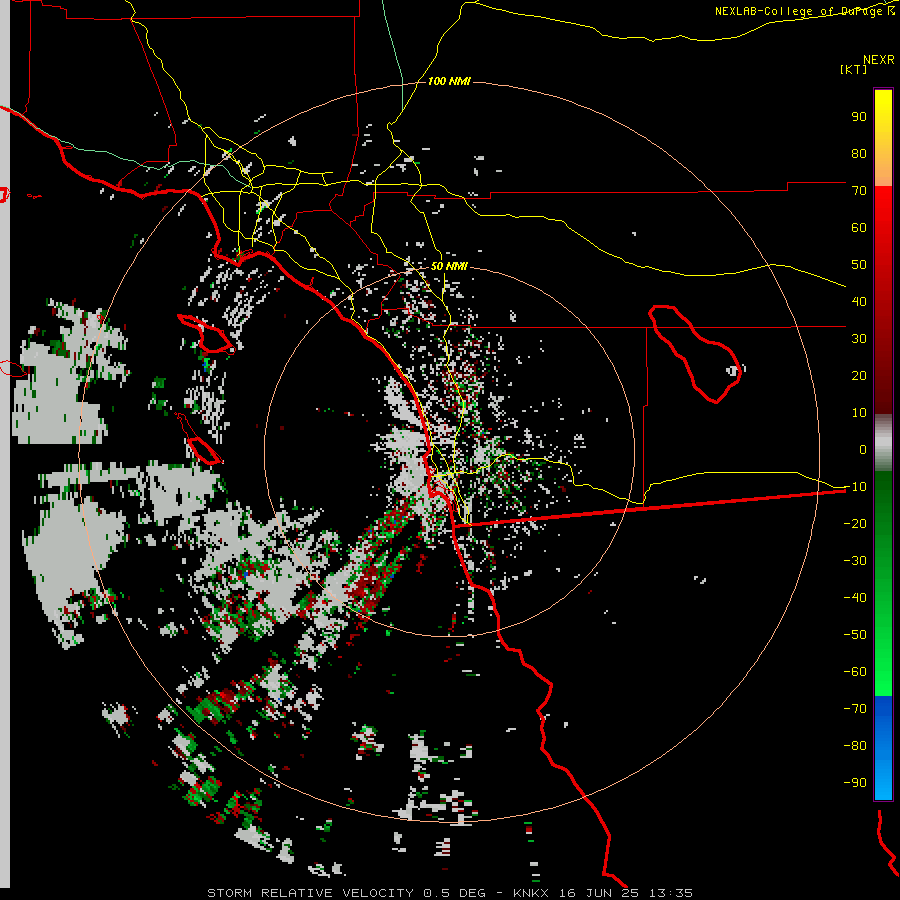The height and width of the screenshot is (900, 900).
Task: Click the Salton Sea outline on the map
Action: coord(695,354)
